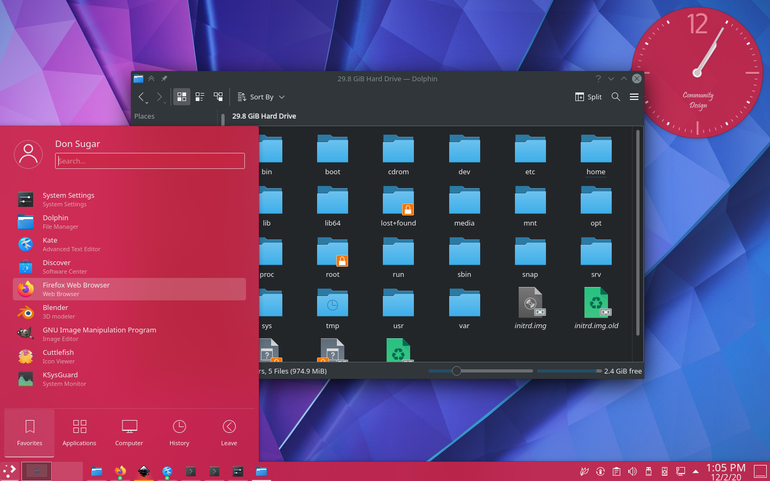Switch to the second virtual desktop in pager
This screenshot has height=481, width=770.
pyautogui.click(x=67, y=471)
